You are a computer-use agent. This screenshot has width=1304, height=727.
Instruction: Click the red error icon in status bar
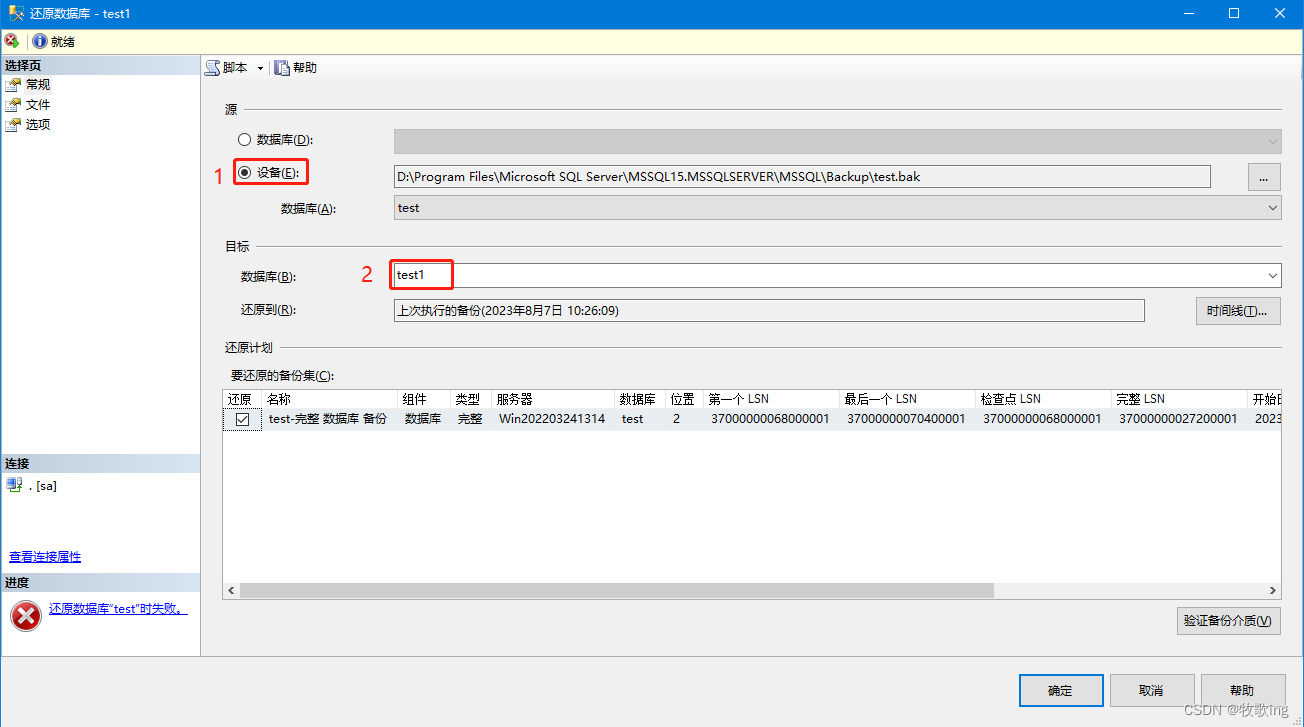(11, 41)
